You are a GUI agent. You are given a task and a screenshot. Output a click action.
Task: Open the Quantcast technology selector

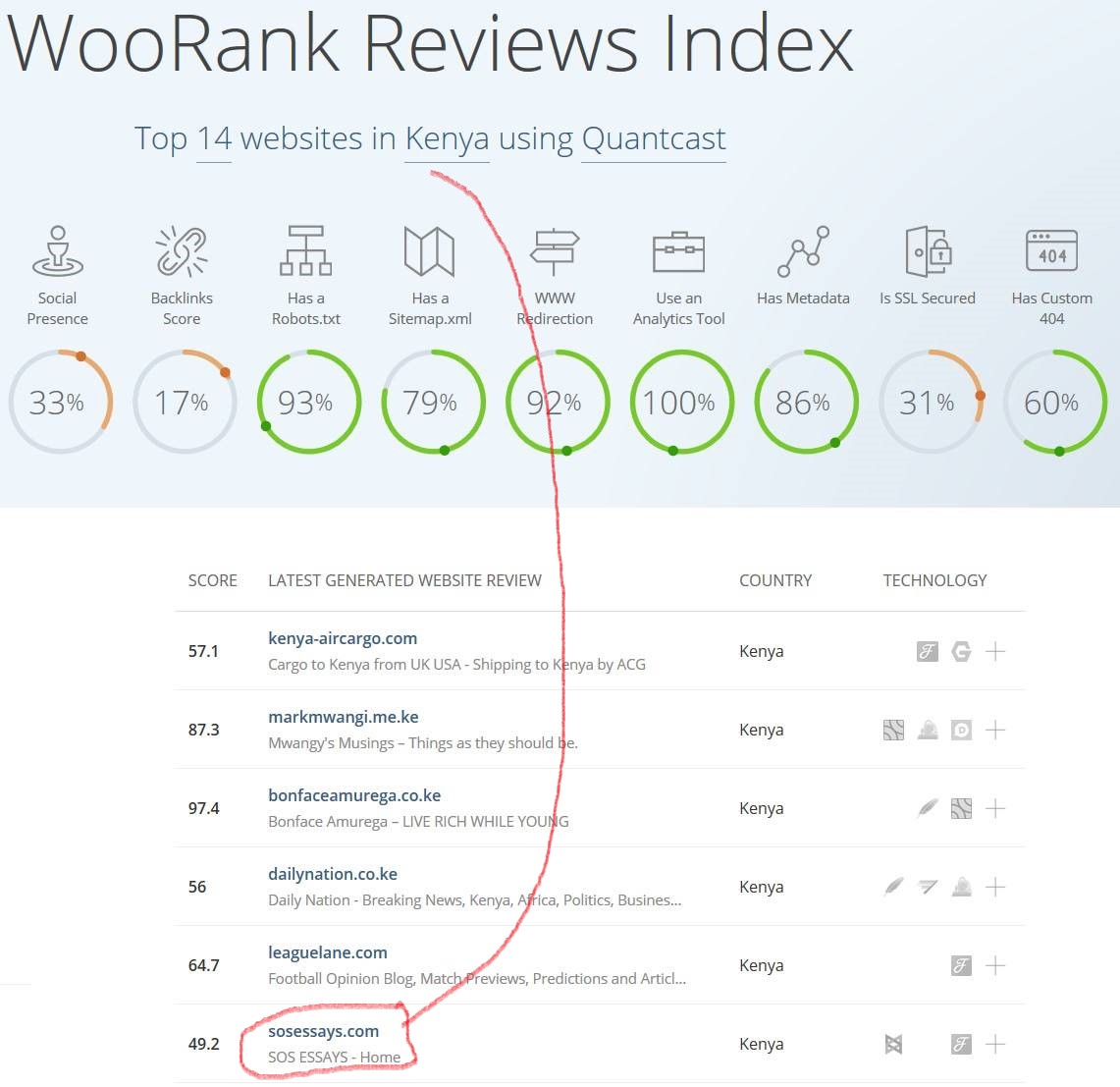[654, 139]
